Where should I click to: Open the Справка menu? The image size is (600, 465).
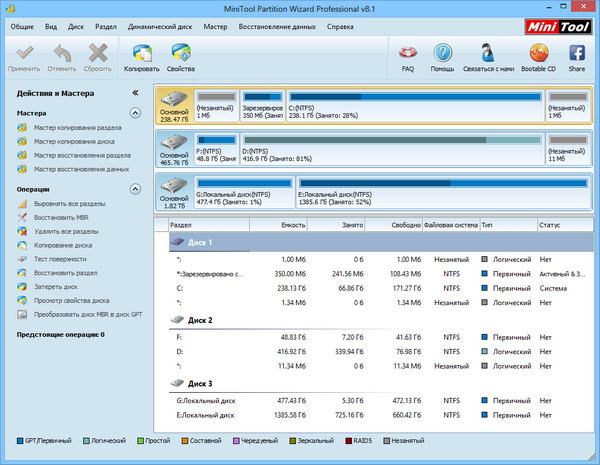point(340,27)
